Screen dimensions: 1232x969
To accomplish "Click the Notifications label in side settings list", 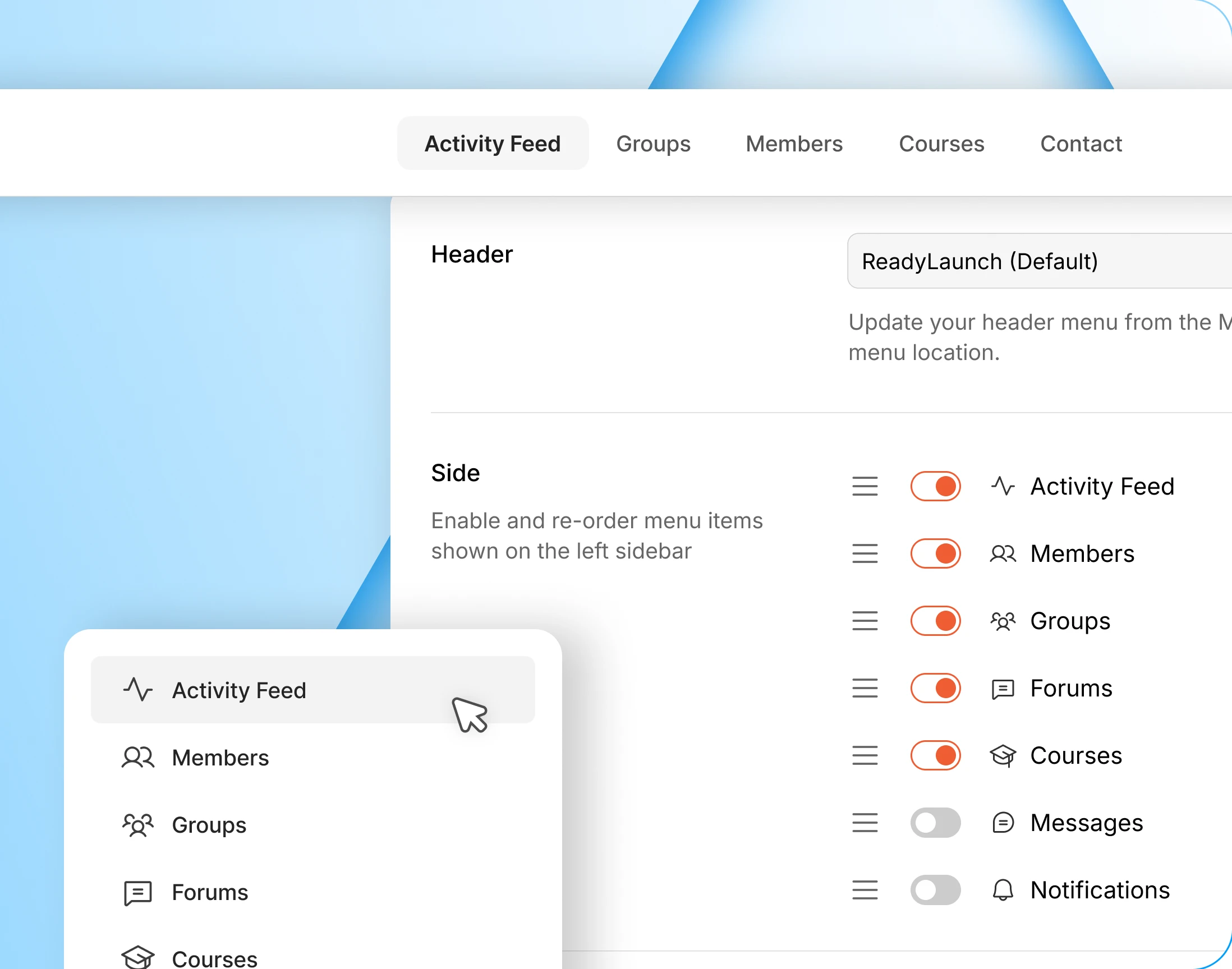I will tap(1100, 889).
